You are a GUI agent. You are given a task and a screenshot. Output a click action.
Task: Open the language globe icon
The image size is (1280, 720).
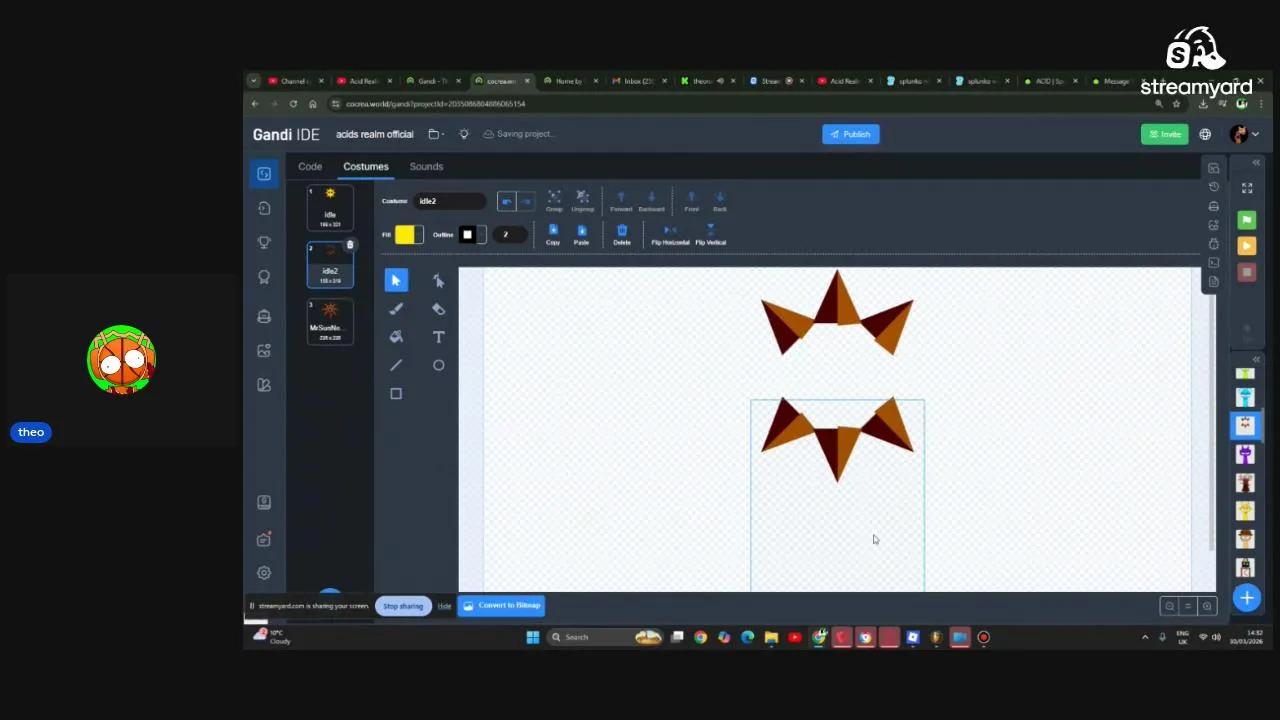click(x=1205, y=134)
